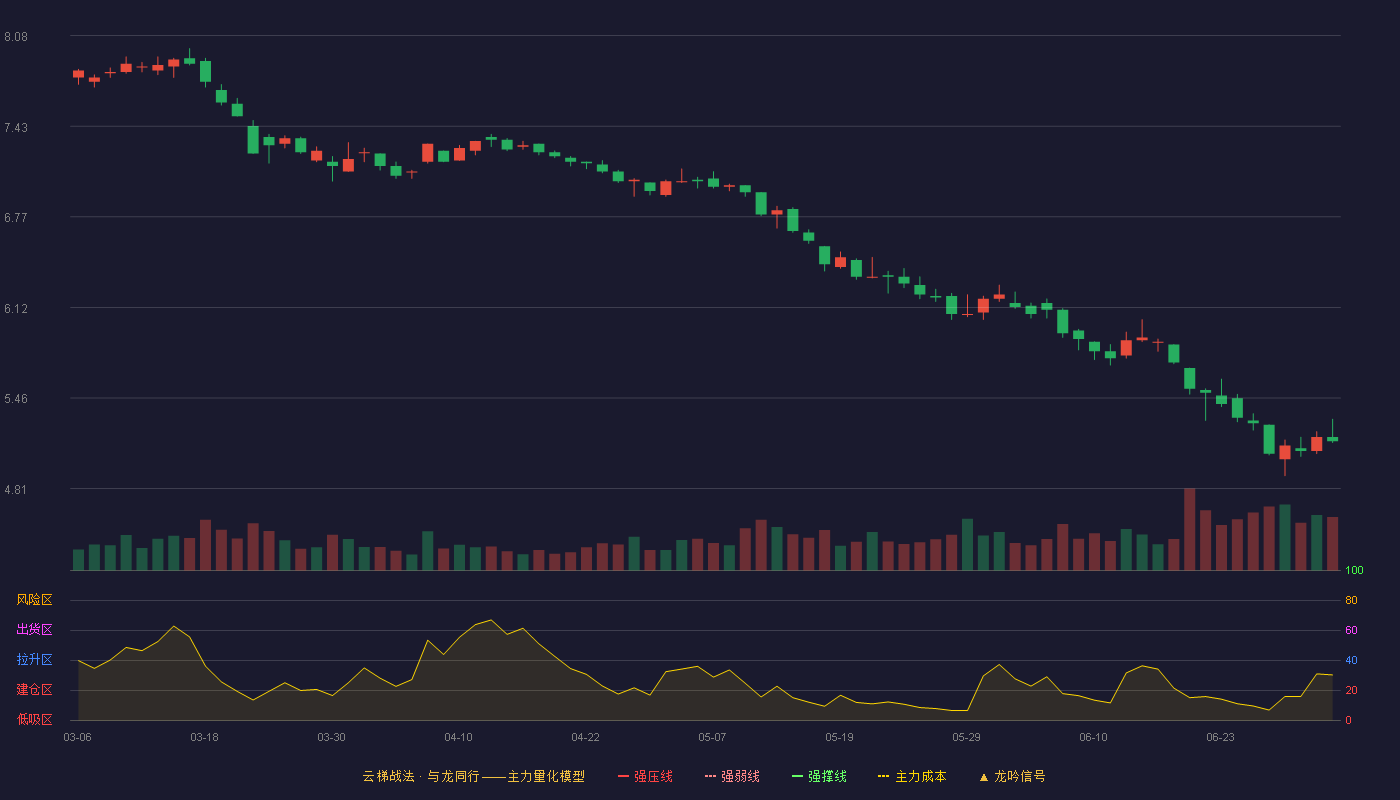Click the 05-29 date label

click(967, 737)
